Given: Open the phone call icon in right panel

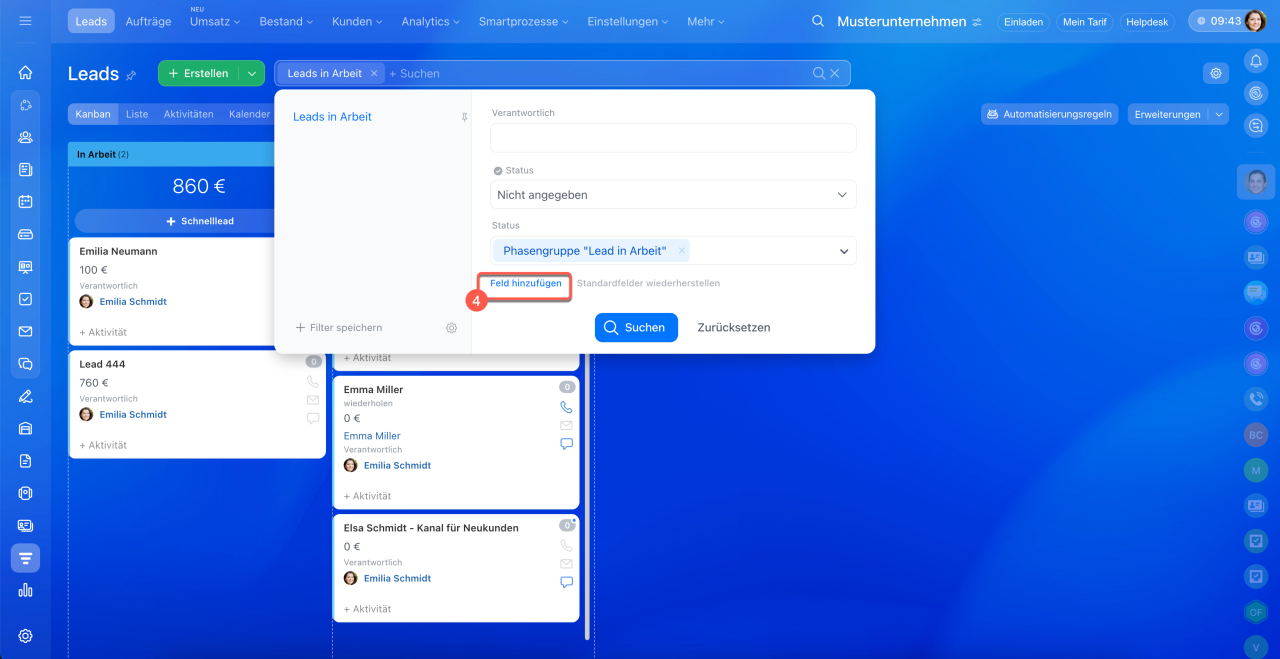Looking at the screenshot, I should (1255, 399).
